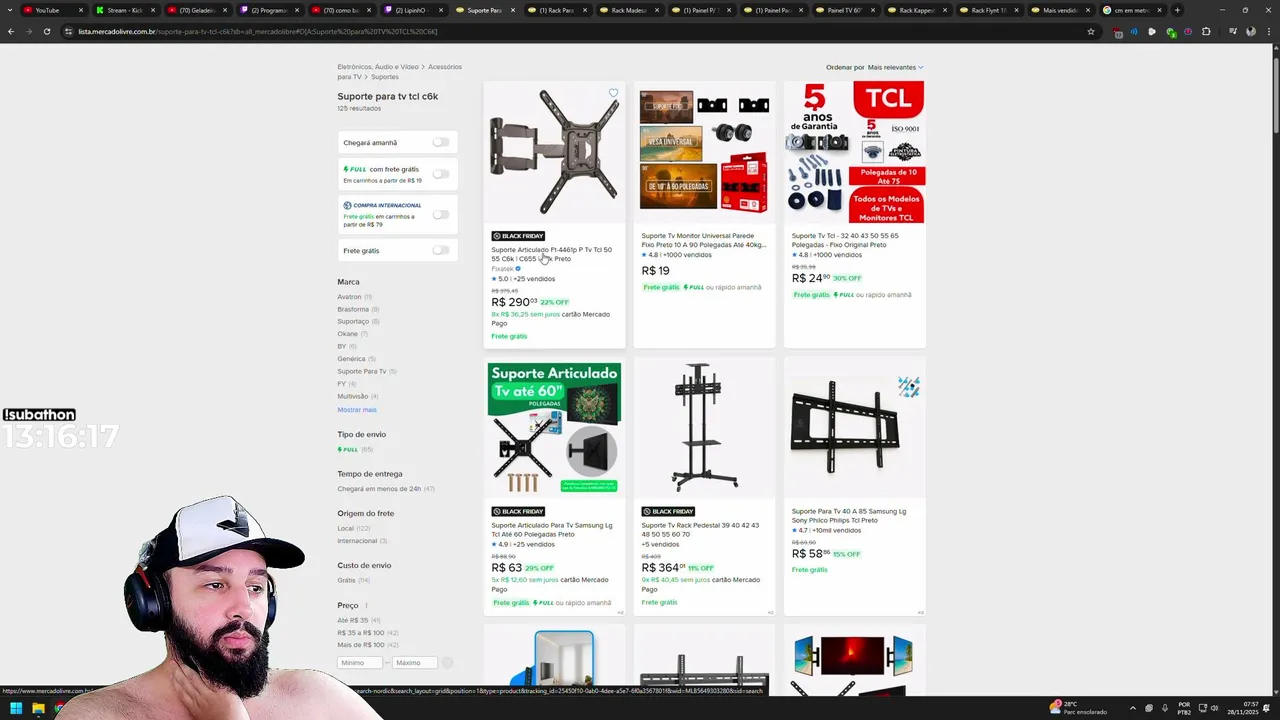
Task: Open File Explorer from the taskbar
Action: (38, 709)
